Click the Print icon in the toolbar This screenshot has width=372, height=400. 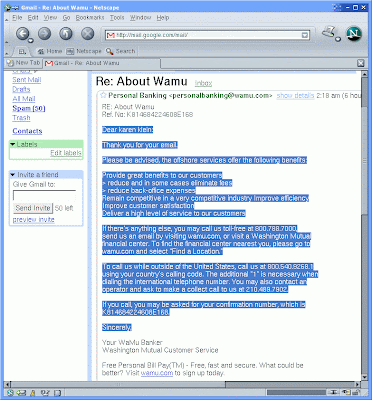coord(329,33)
